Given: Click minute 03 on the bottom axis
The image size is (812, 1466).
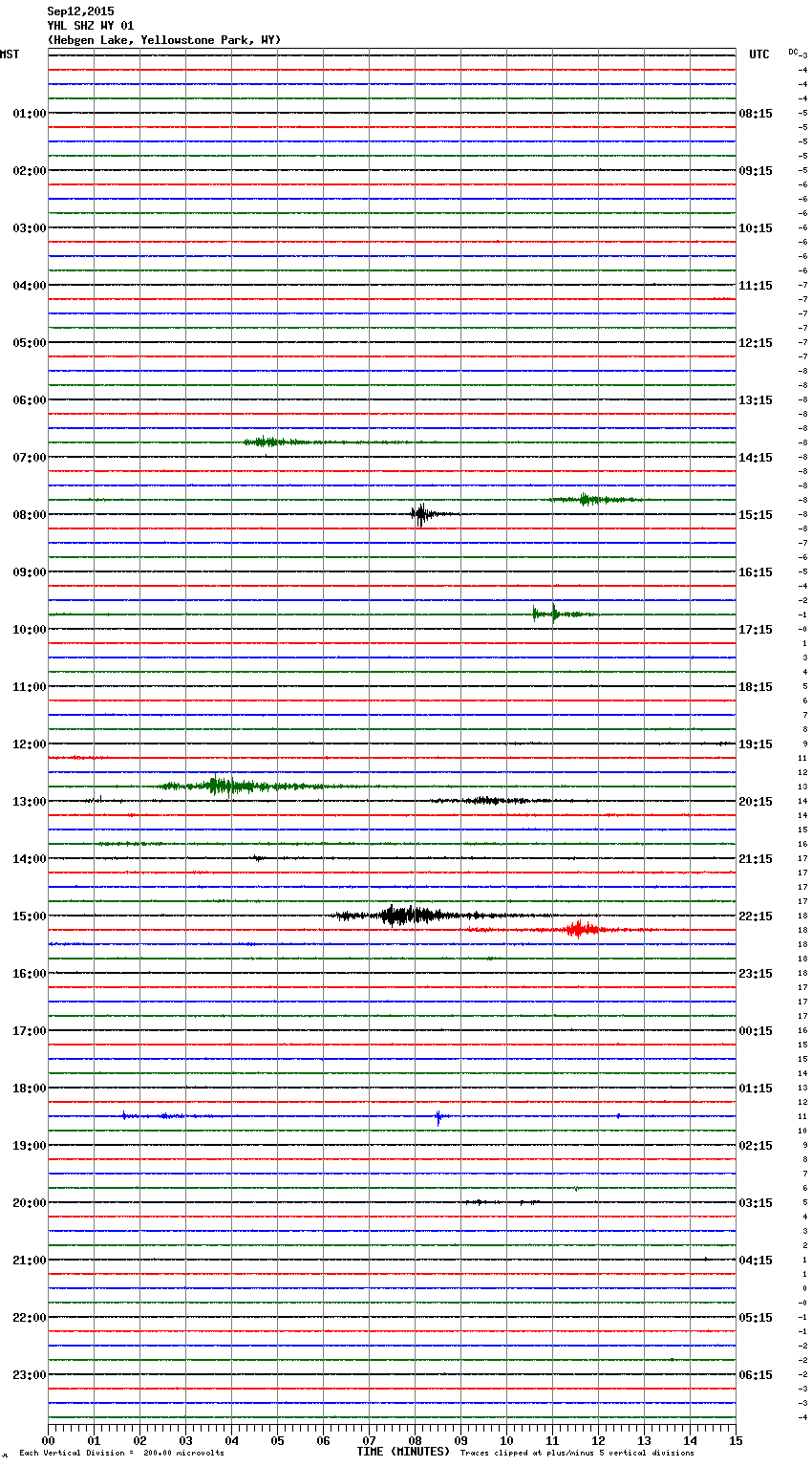Looking at the screenshot, I should [x=185, y=1441].
